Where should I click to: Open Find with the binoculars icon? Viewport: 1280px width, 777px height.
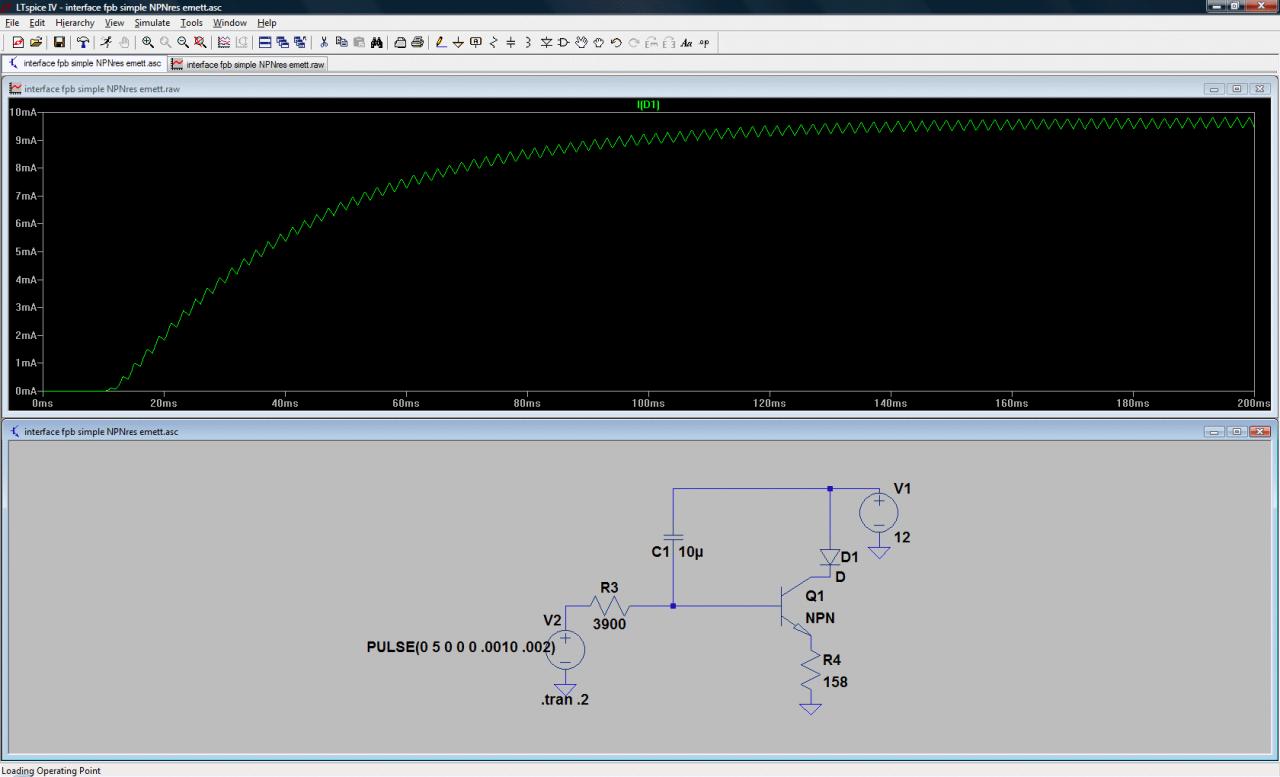coord(377,42)
